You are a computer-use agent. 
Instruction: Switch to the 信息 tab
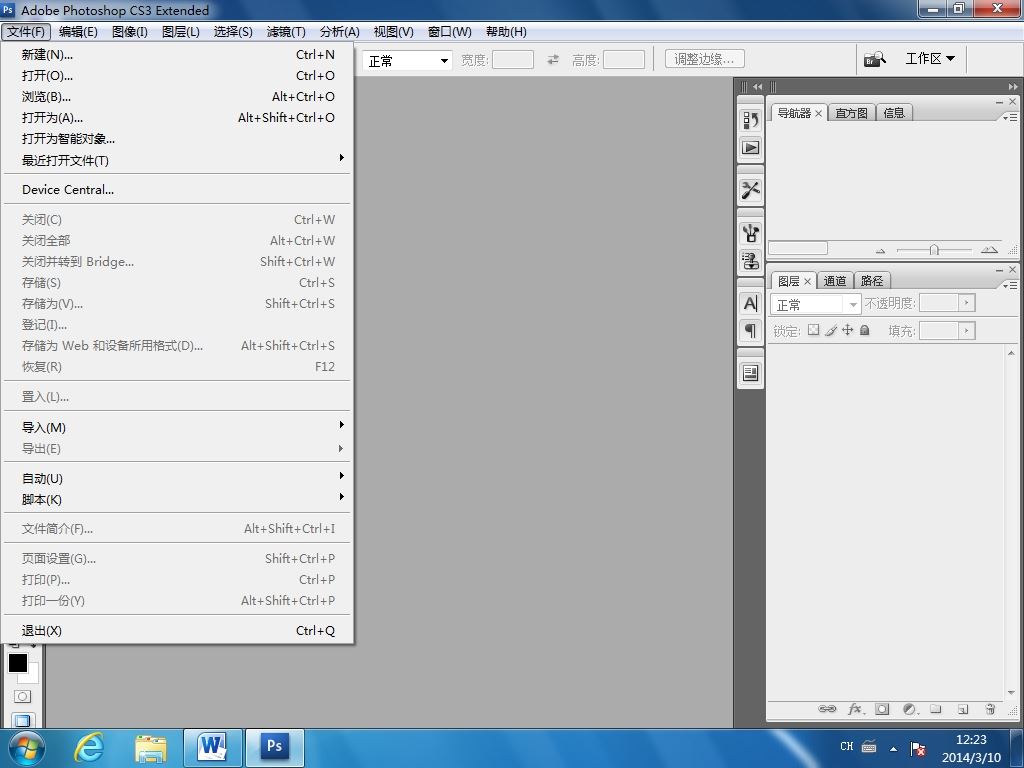tap(894, 113)
